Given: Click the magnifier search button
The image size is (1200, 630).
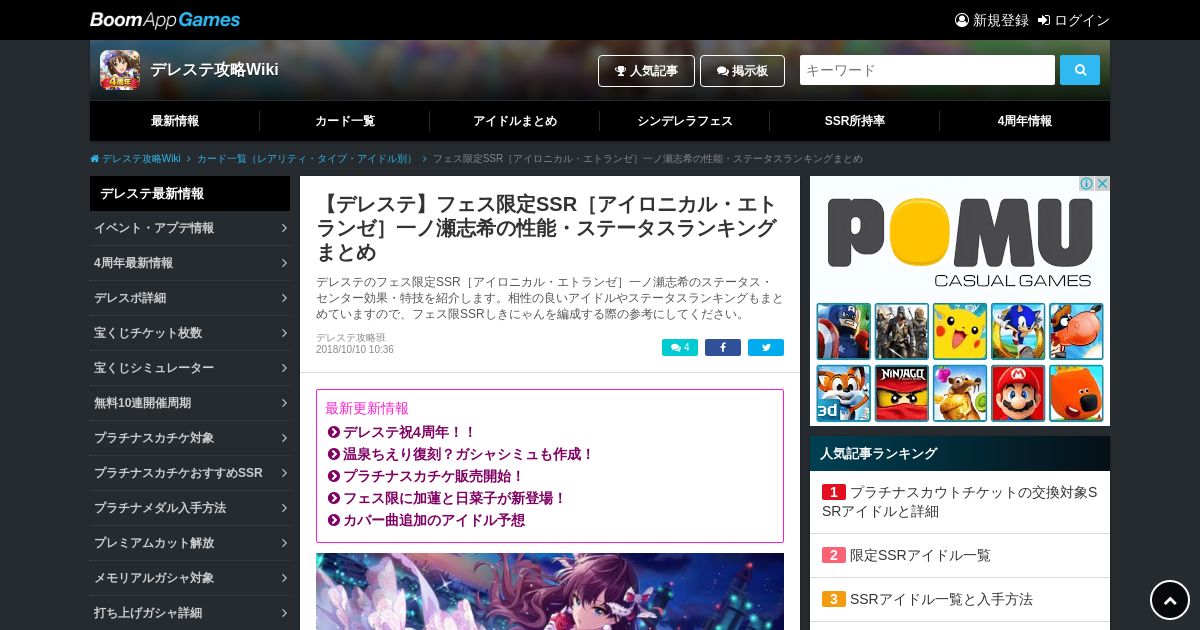Looking at the screenshot, I should pyautogui.click(x=1080, y=70).
